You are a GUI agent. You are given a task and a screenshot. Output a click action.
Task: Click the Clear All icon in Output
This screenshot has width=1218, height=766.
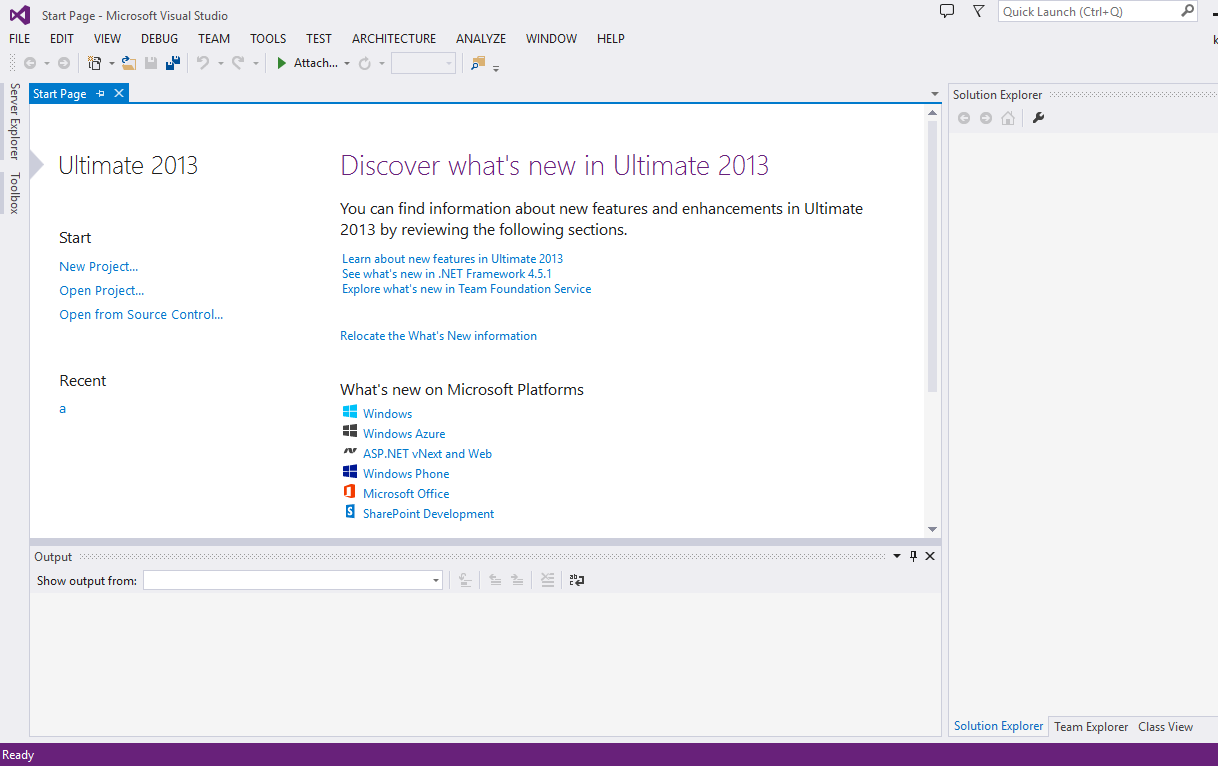pyautogui.click(x=547, y=580)
